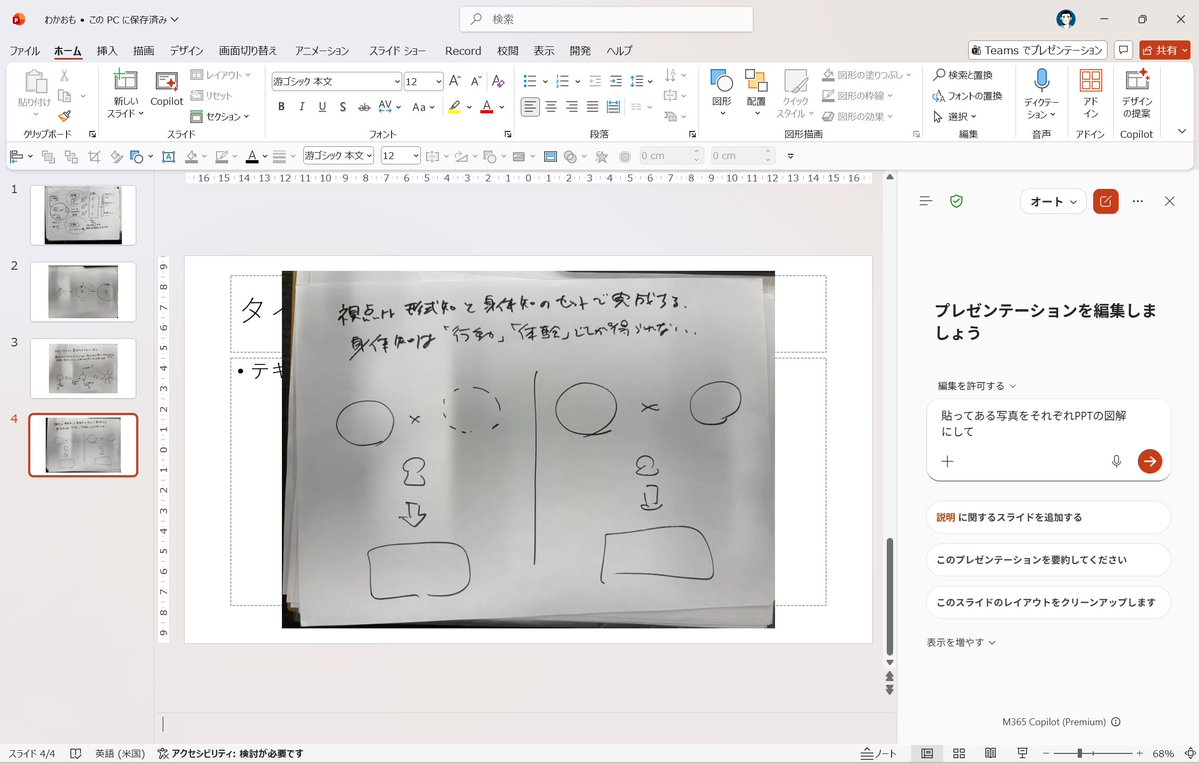The width and height of the screenshot is (1199, 763).
Task: Enable center text alignment
Action: click(551, 107)
